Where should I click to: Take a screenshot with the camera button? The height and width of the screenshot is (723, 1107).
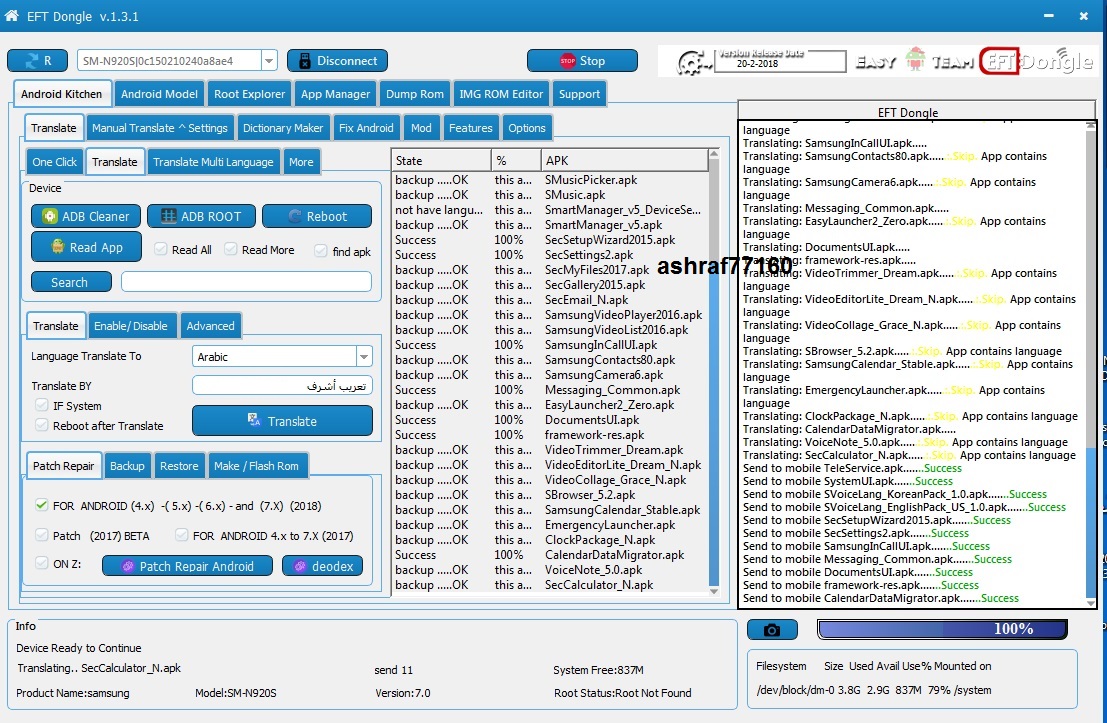coord(772,630)
